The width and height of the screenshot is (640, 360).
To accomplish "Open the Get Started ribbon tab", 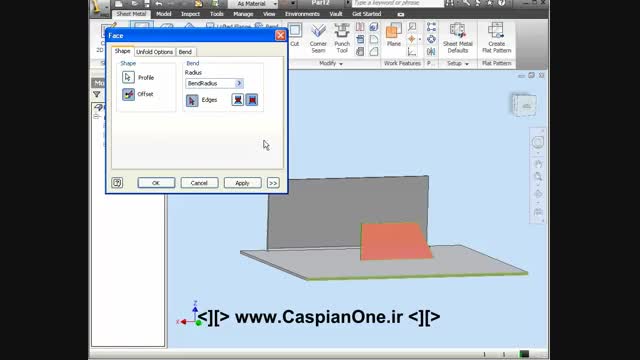I will (367, 14).
